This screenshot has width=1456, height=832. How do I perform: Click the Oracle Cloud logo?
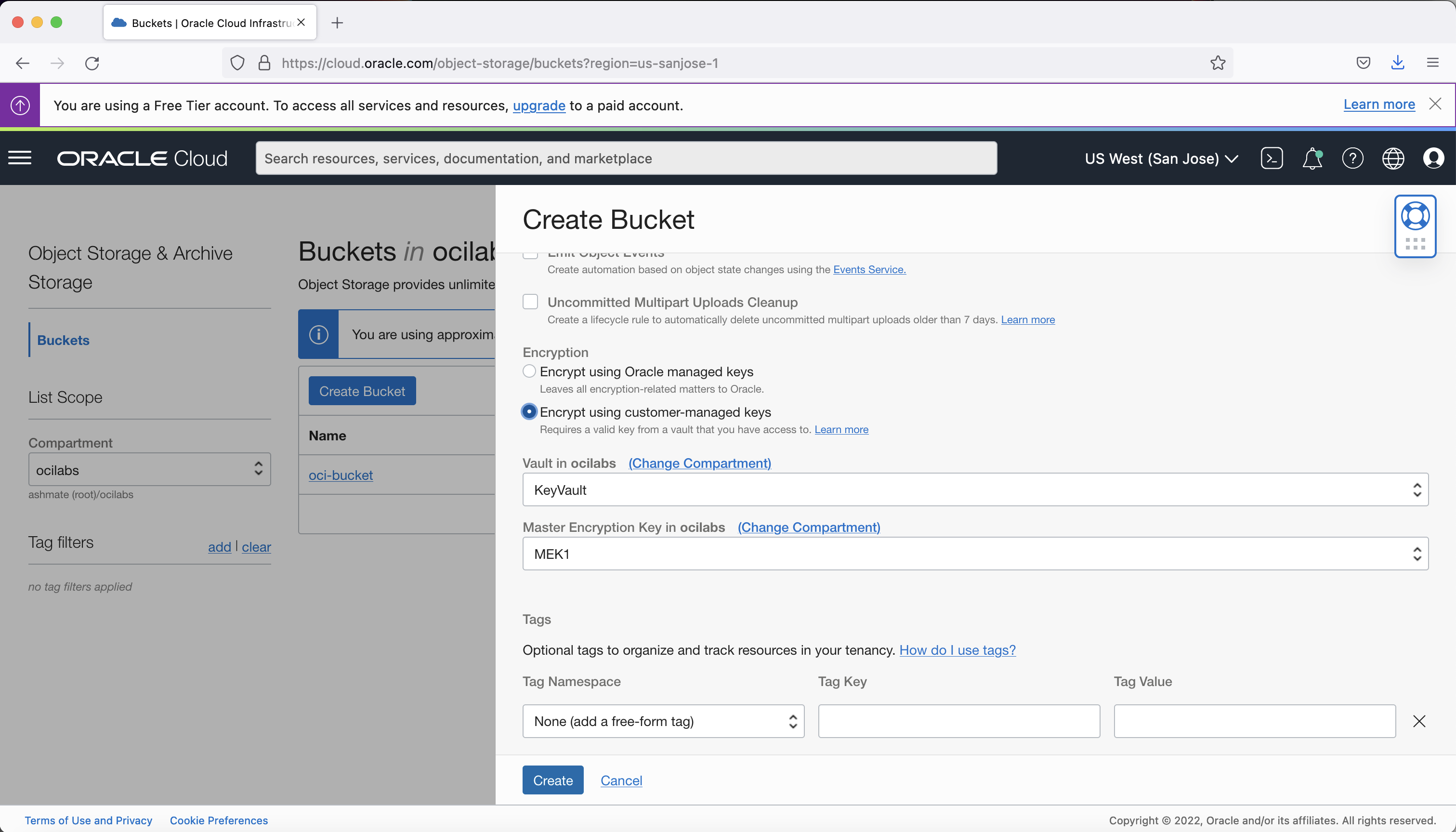click(142, 158)
